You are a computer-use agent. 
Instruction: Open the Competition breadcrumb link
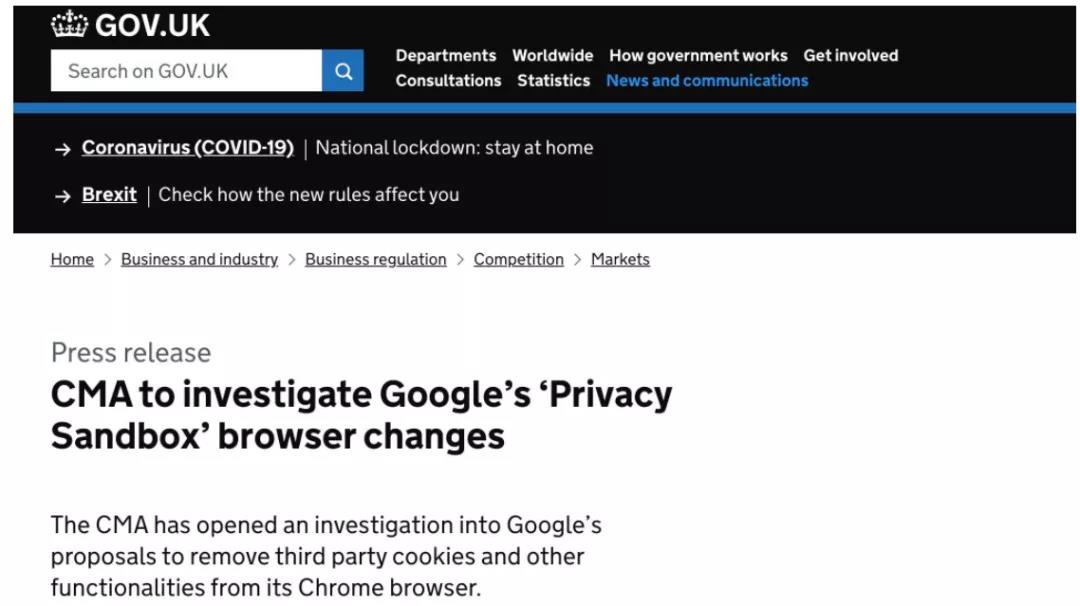coord(519,260)
